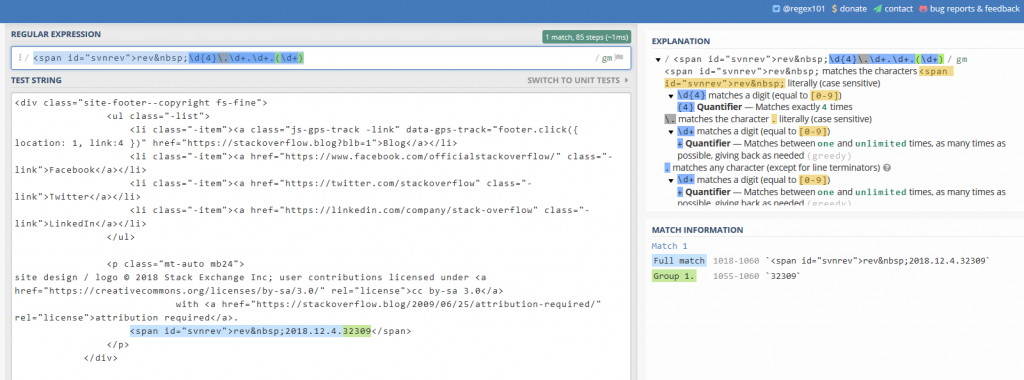1024x380 pixels.
Task: Click the Twitter bird icon beside @regex101
Action: click(x=776, y=9)
